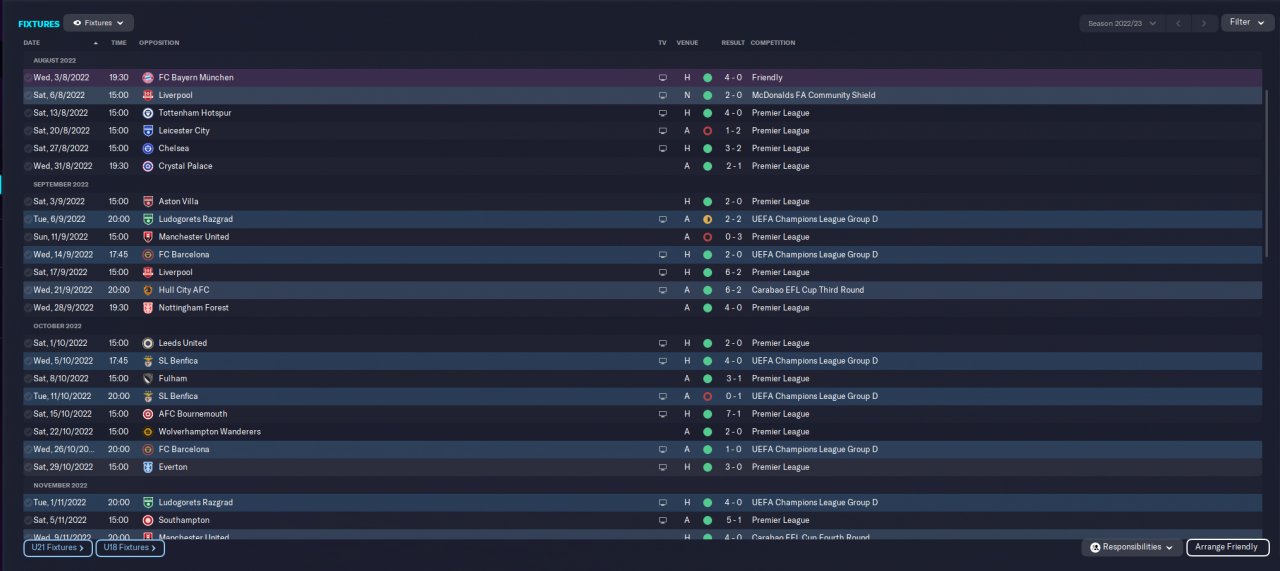Sort the fixtures by the DATE column header

(32, 43)
